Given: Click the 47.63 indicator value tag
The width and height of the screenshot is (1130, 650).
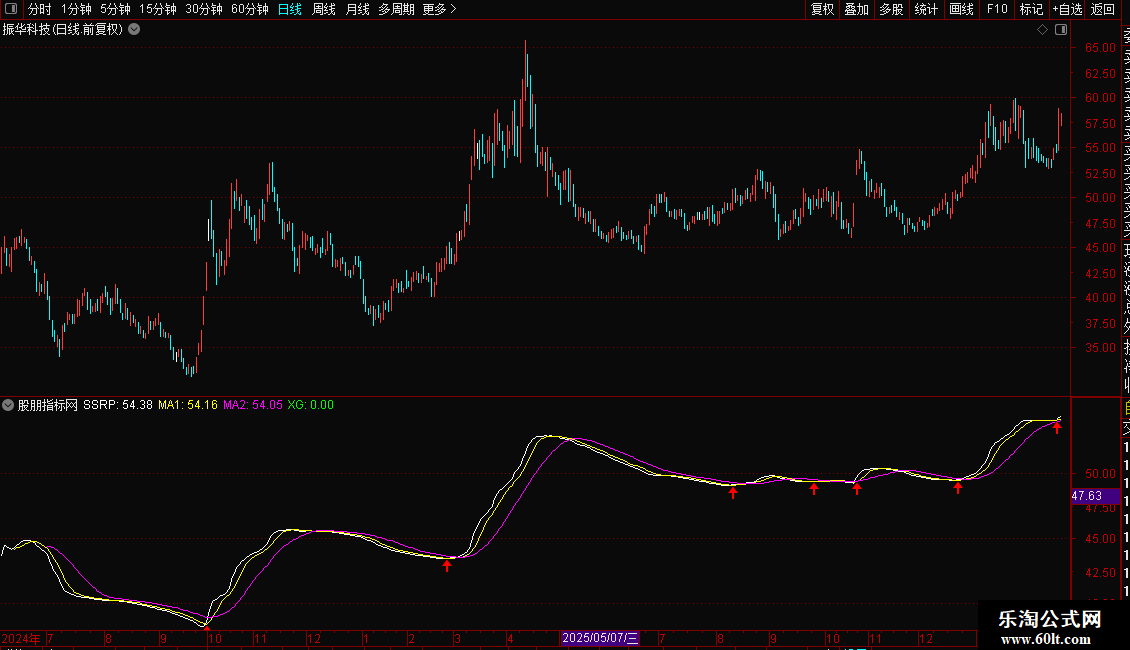Looking at the screenshot, I should click(1095, 496).
